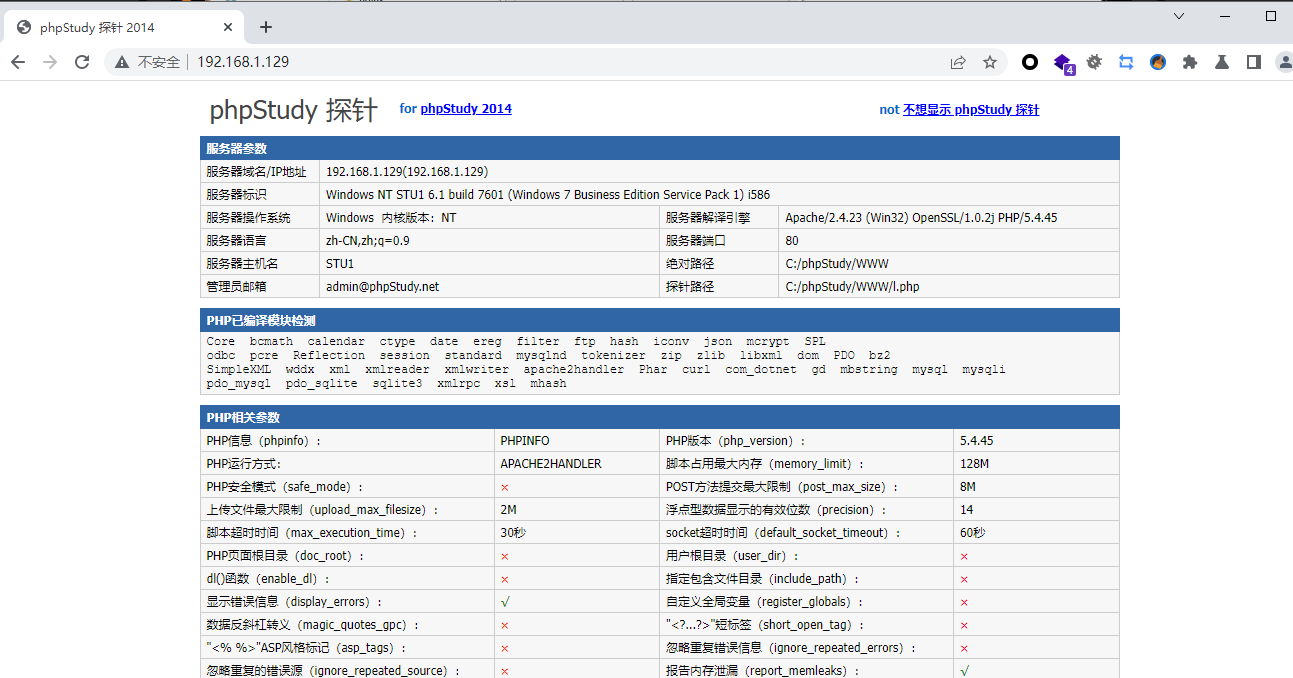Screen dimensions: 1293x678
Task: Click default_socket_timeout value 60秒
Action: point(972,533)
